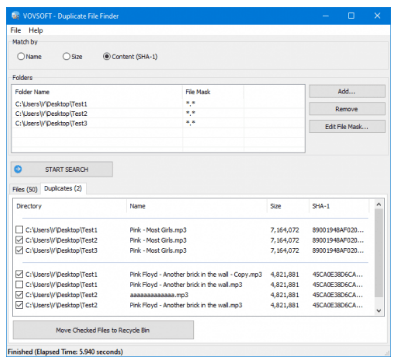Click the Remove folder button
This screenshot has width=399, height=362.
coord(347,109)
